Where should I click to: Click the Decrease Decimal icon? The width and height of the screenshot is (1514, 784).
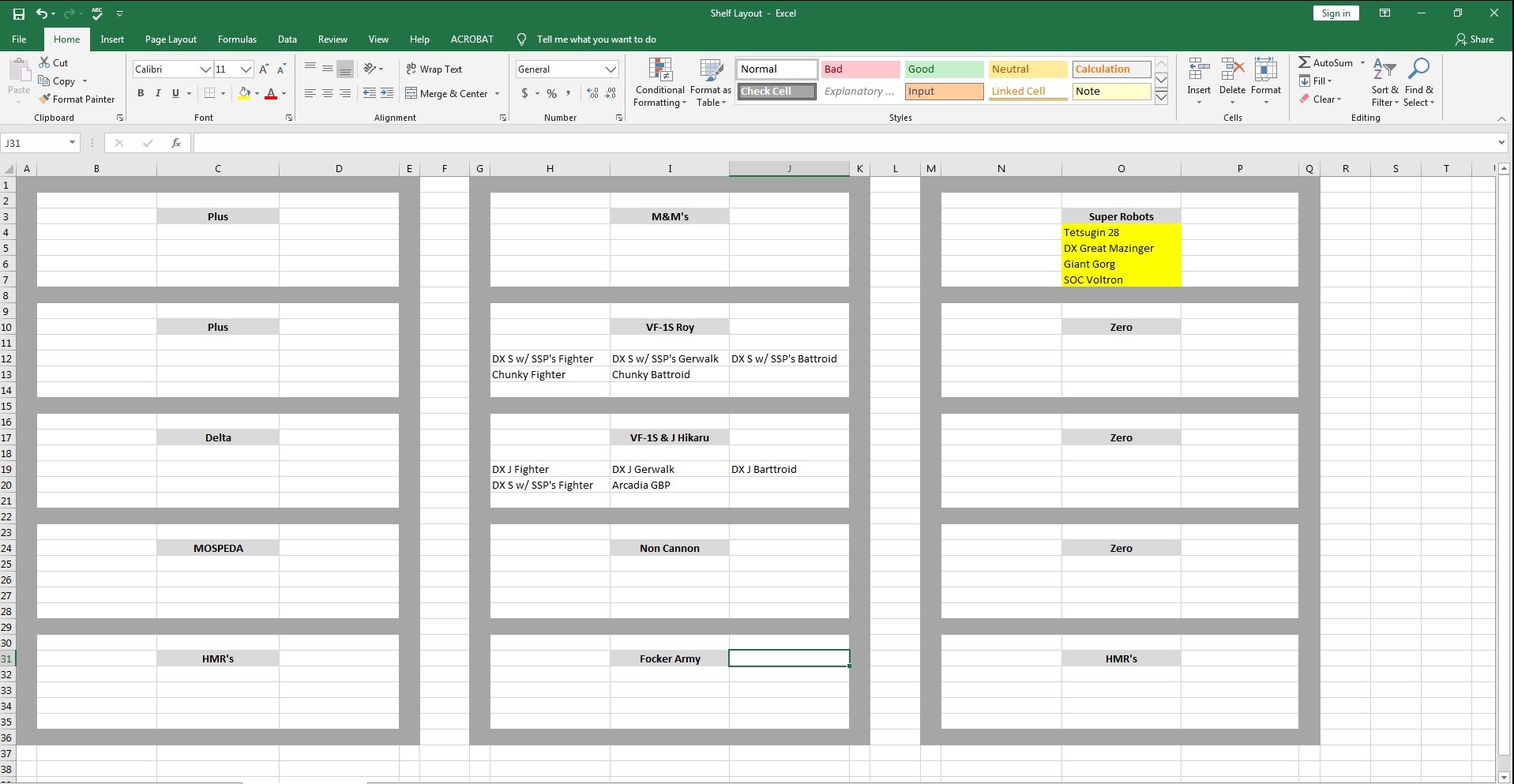pos(610,93)
